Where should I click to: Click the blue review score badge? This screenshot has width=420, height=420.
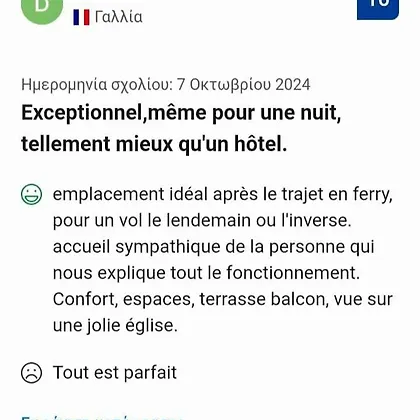[x=378, y=9]
